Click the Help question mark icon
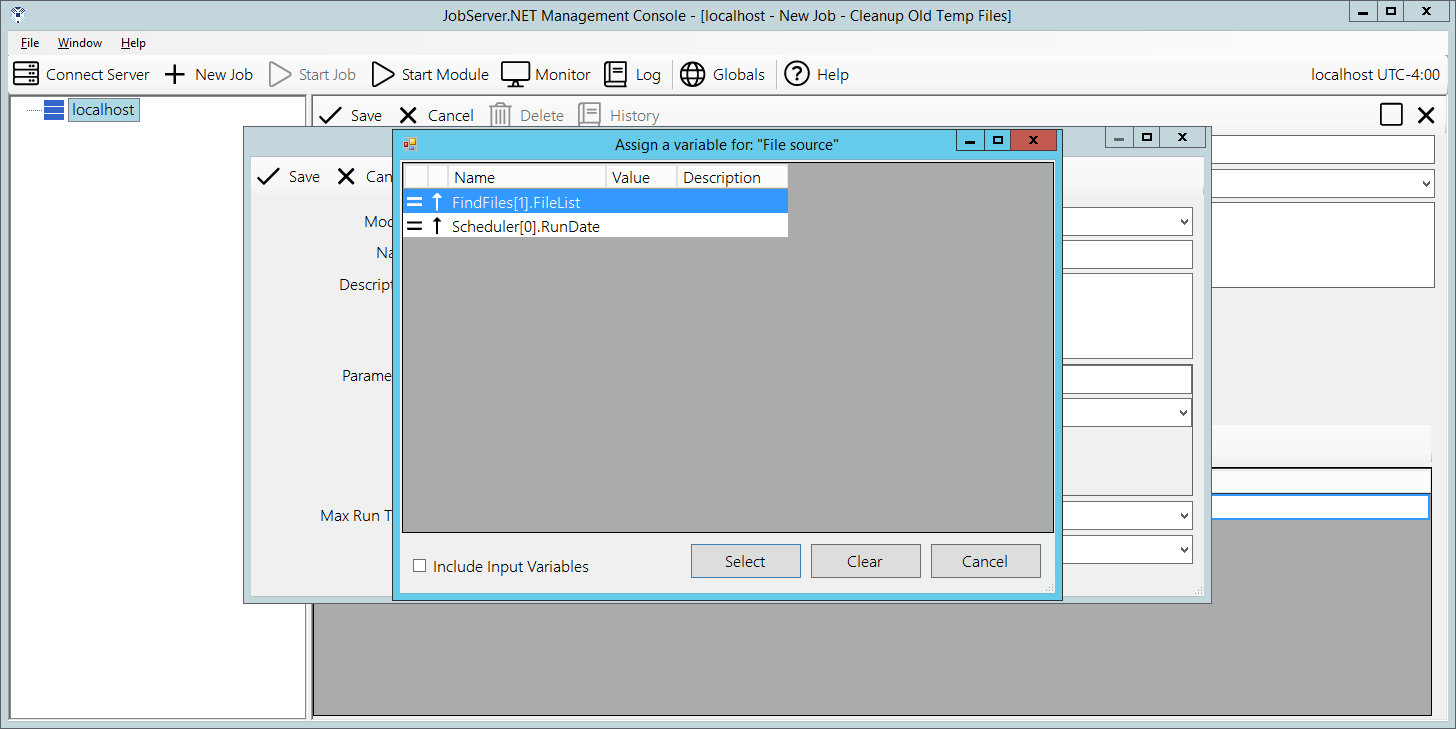The height and width of the screenshot is (729, 1456). [x=796, y=74]
